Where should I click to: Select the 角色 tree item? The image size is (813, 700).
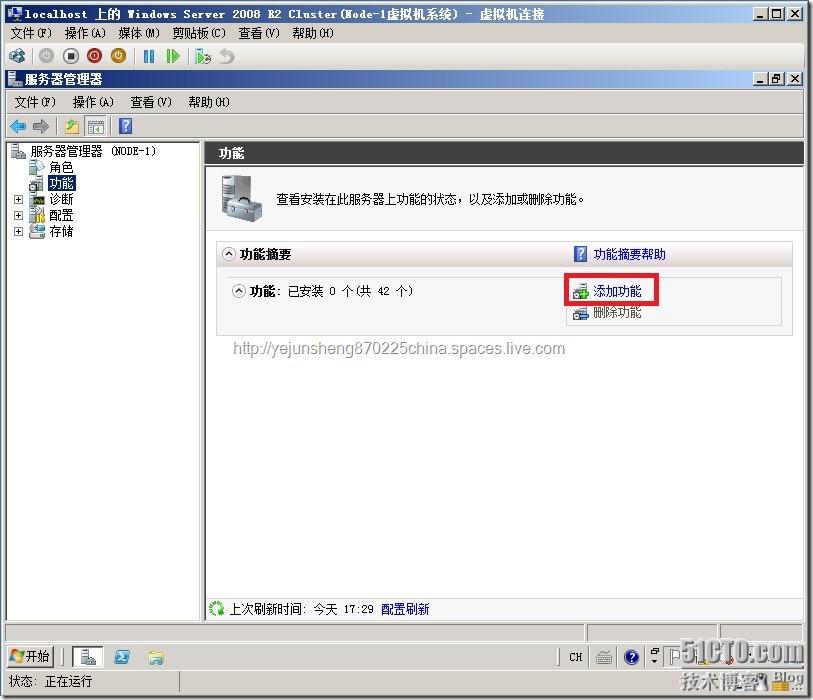(x=61, y=167)
